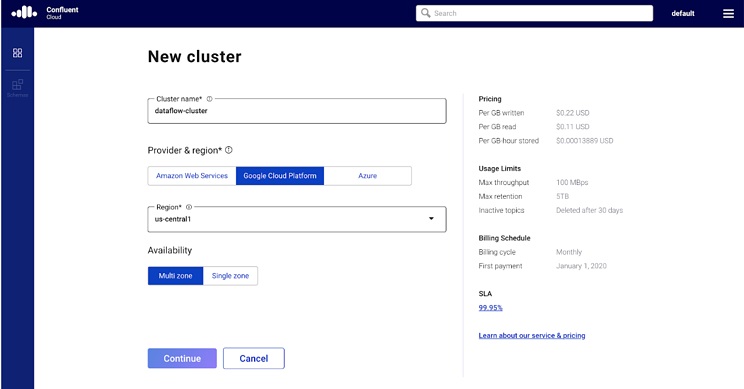The image size is (744, 389).
Task: Click the Max retention label
Action: (x=501, y=196)
